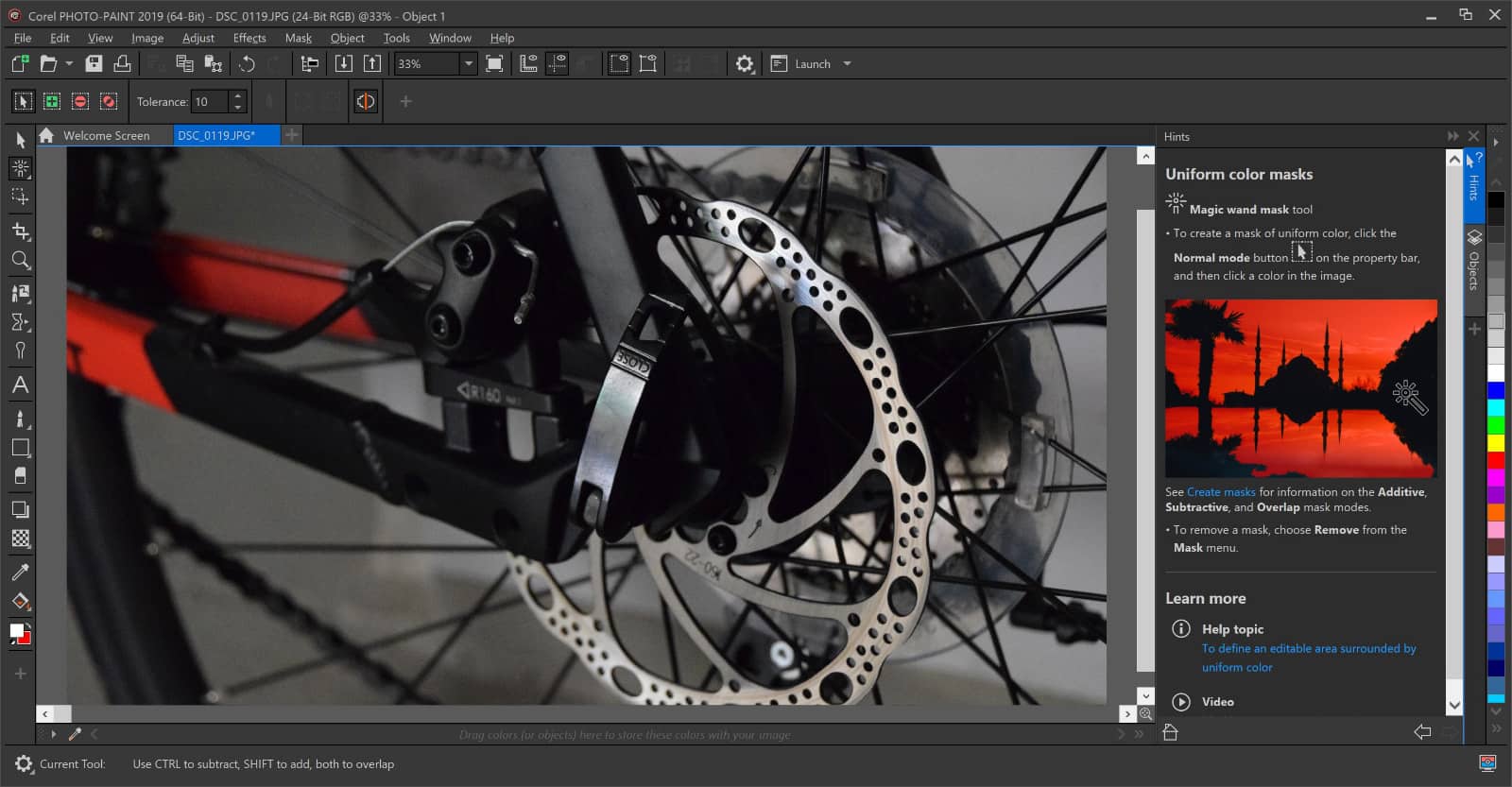Switch to Additive mask mode

click(x=52, y=101)
